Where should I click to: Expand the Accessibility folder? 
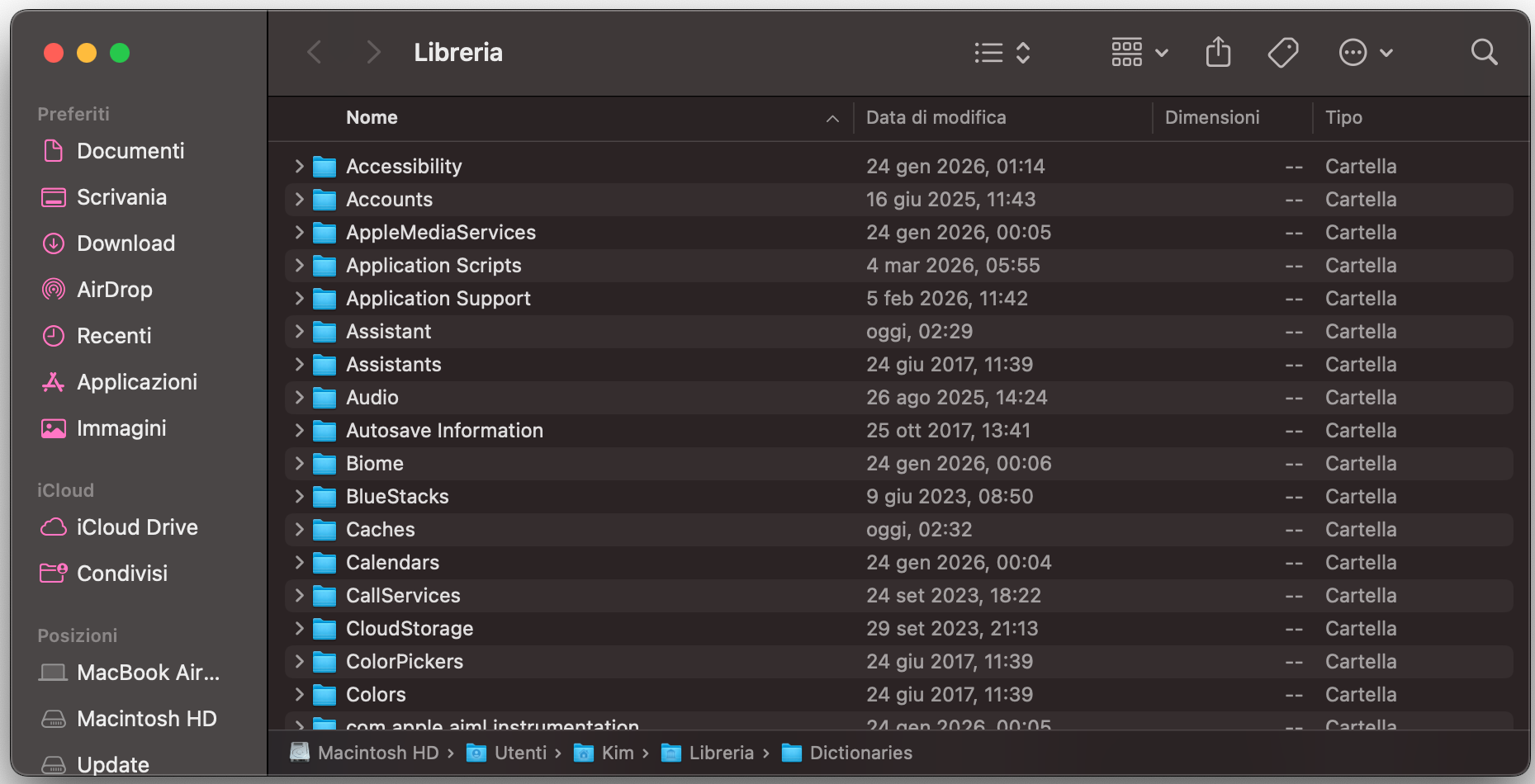(x=299, y=166)
